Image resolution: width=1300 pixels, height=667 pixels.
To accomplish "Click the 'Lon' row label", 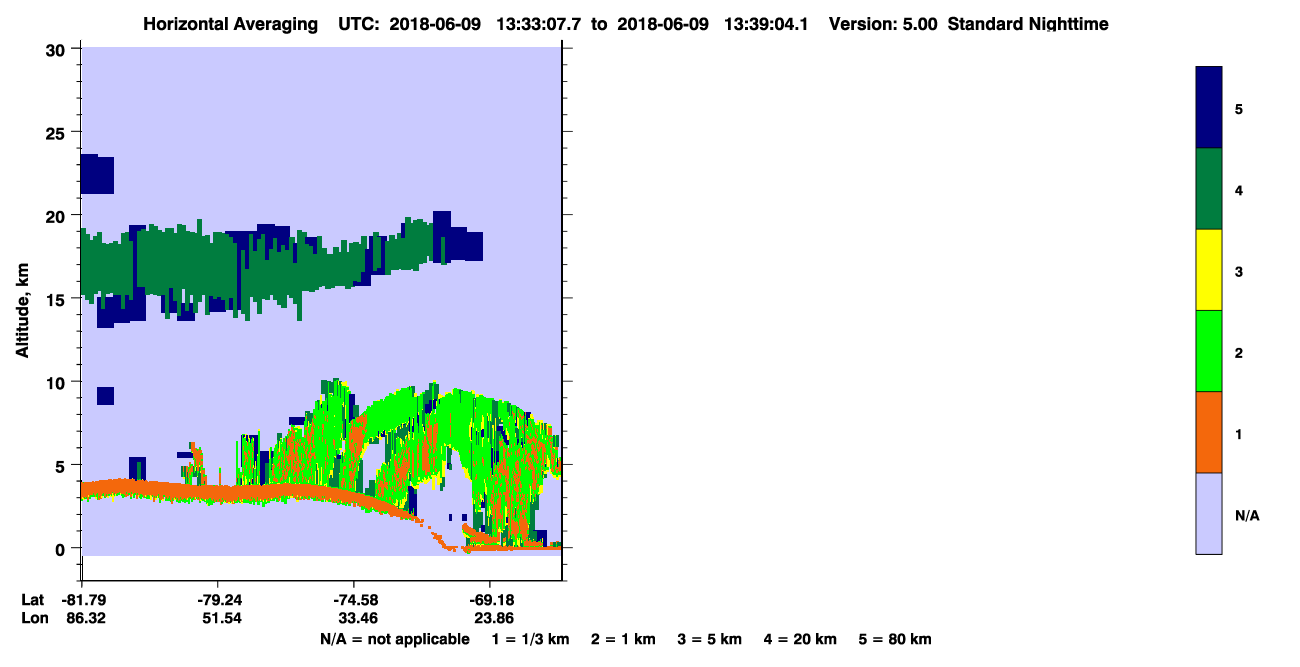I will 33,618.
